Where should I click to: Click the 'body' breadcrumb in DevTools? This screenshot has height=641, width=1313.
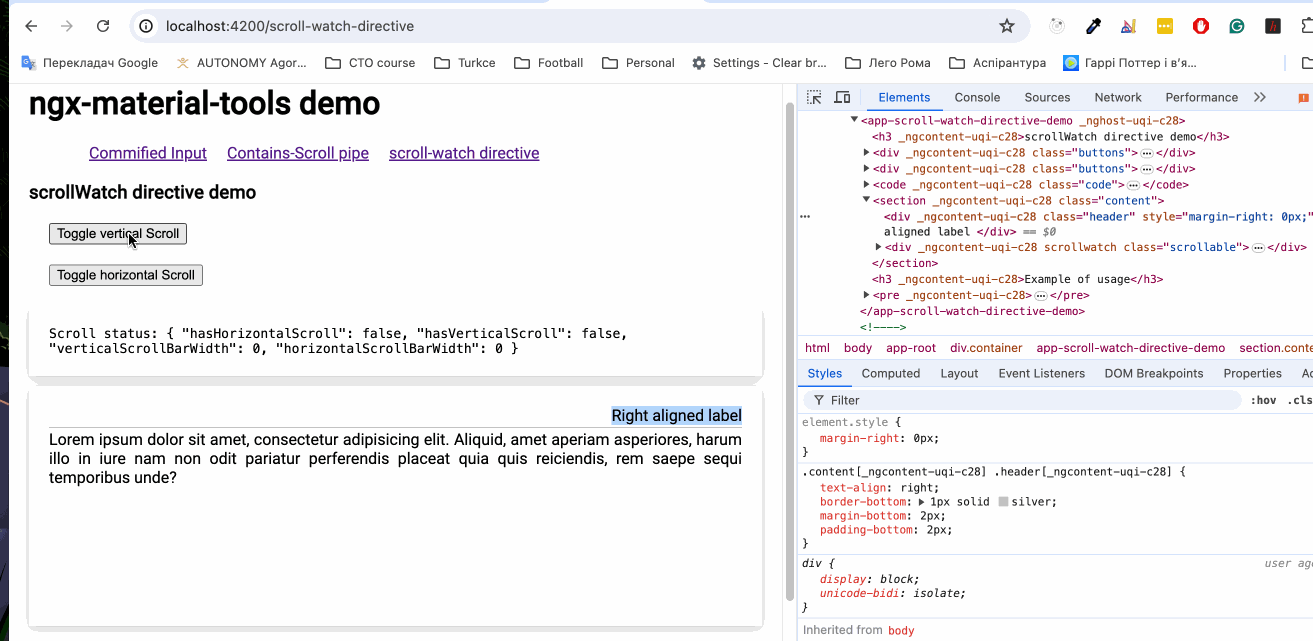[x=858, y=348]
